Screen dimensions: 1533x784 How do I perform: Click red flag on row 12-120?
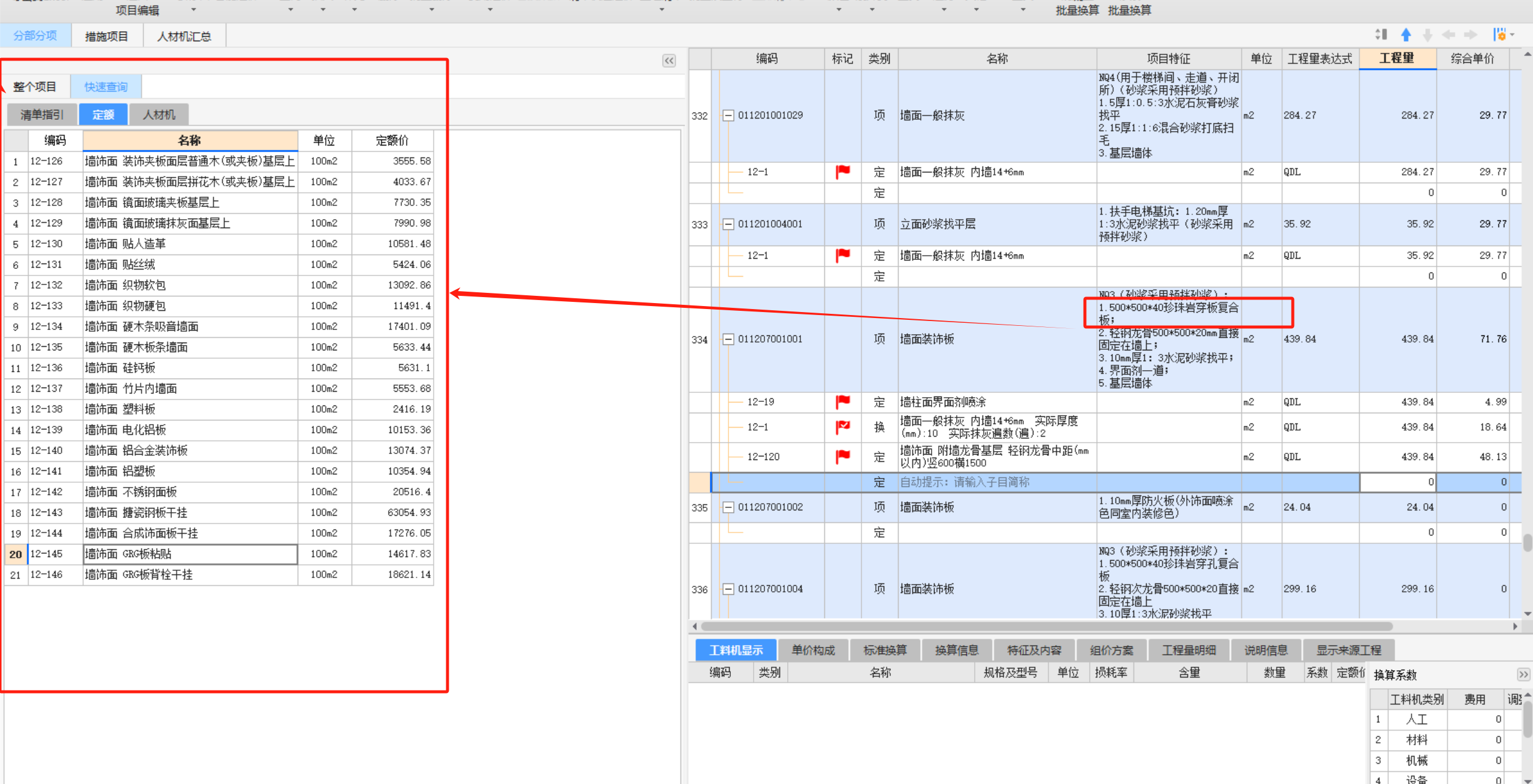coord(842,456)
